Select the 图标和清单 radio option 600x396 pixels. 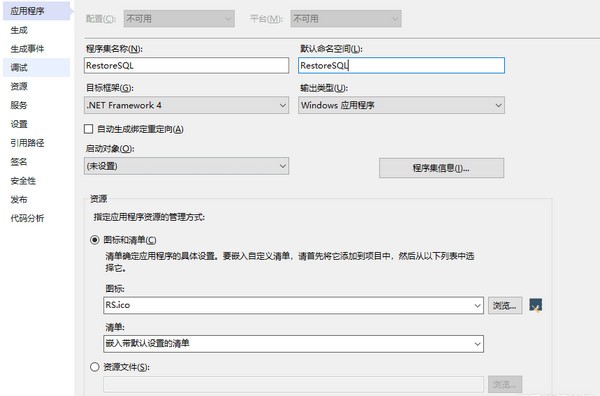pyautogui.click(x=95, y=240)
